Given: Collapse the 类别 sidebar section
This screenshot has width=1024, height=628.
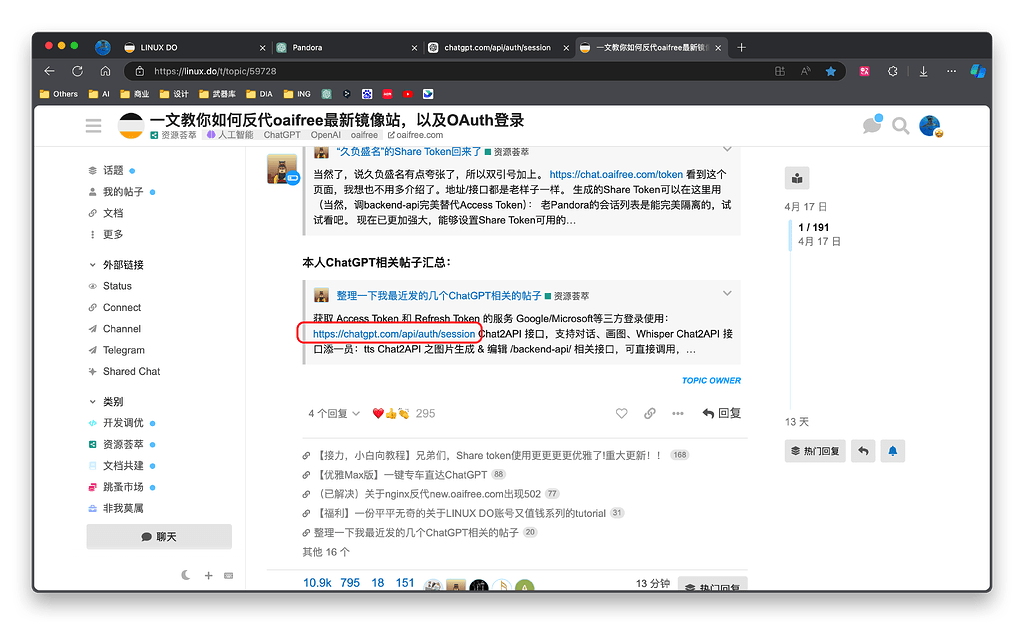Looking at the screenshot, I should (92, 401).
